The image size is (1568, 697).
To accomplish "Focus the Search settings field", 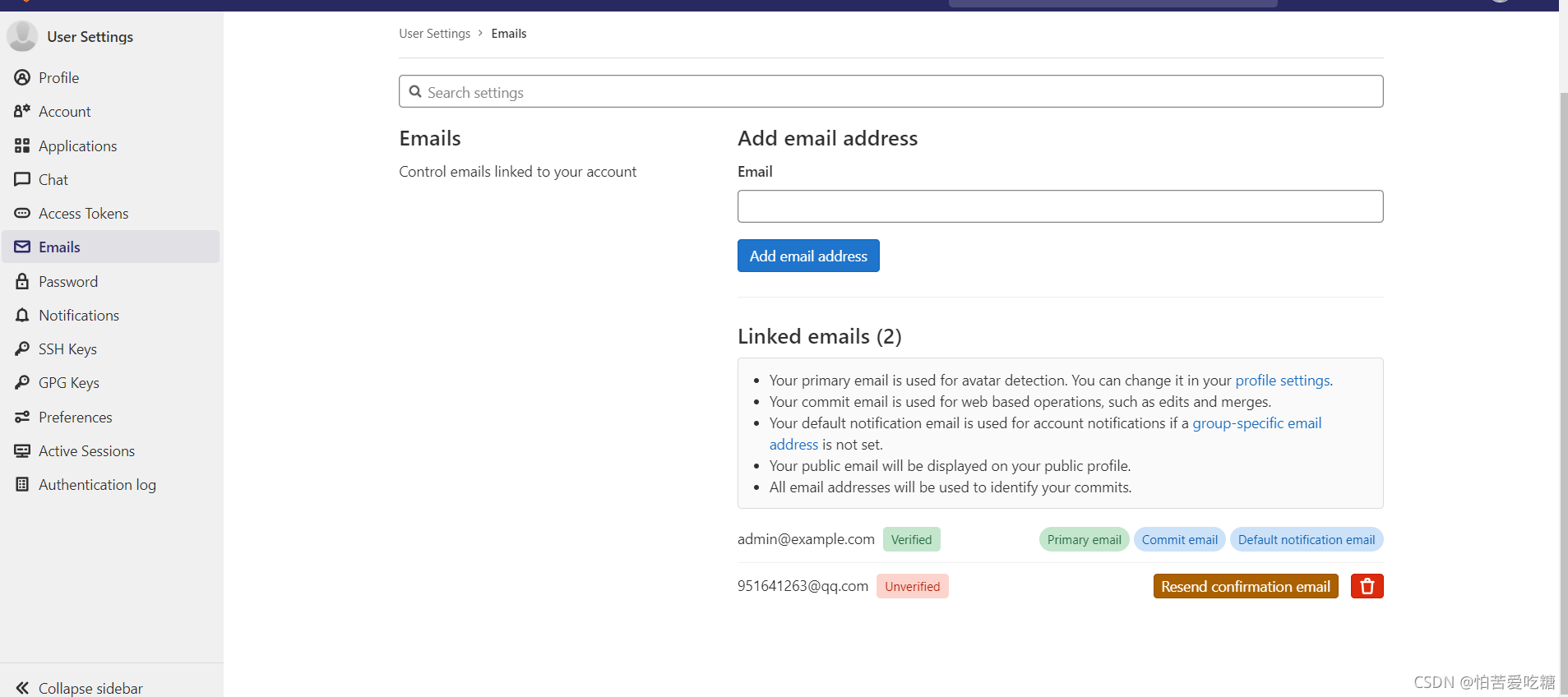I will tap(891, 91).
